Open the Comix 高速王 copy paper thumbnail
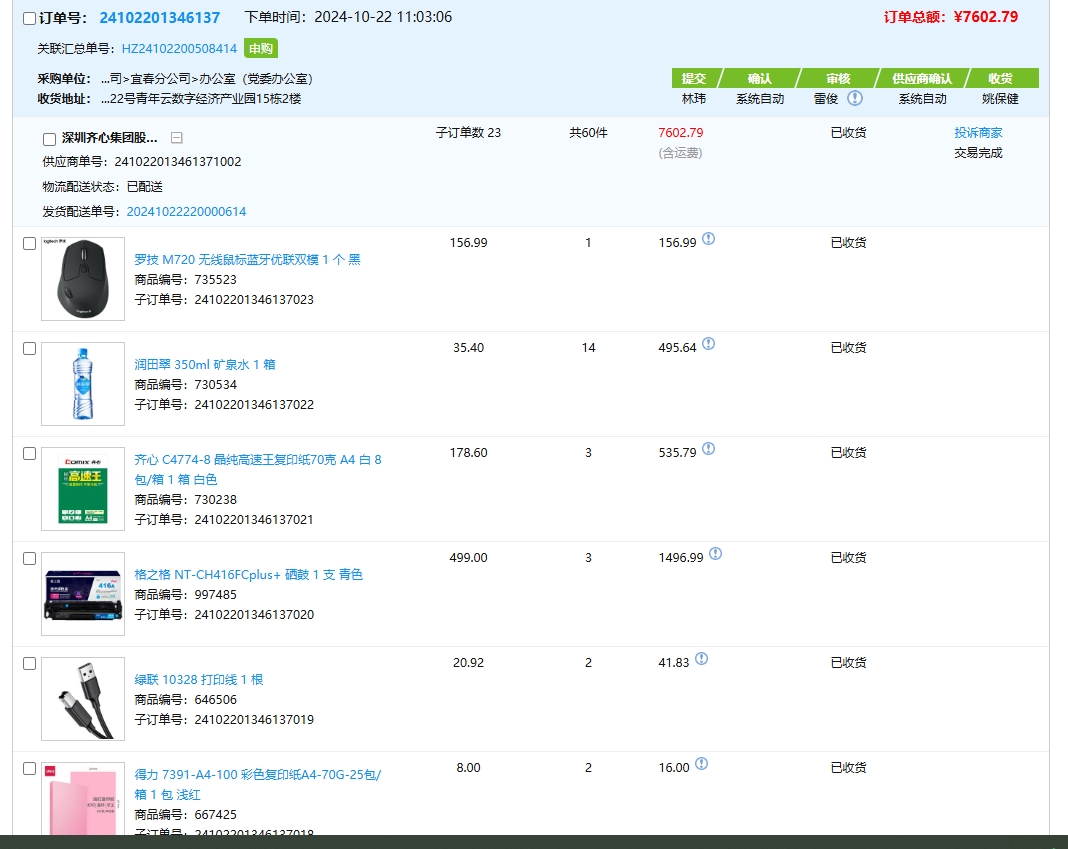Image resolution: width=1068 pixels, height=849 pixels. (x=83, y=489)
